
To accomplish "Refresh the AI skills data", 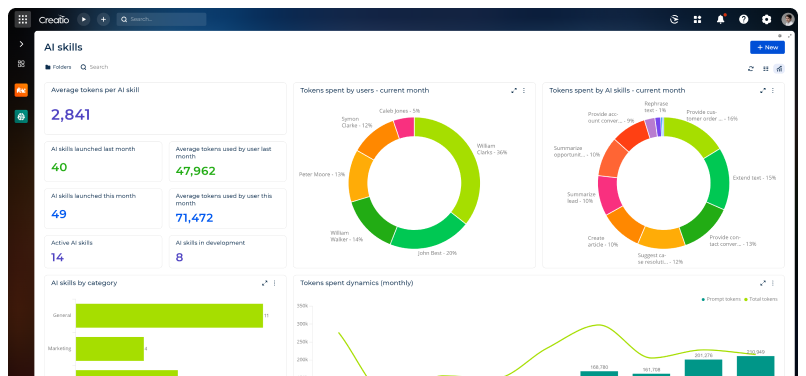I will click(x=751, y=68).
